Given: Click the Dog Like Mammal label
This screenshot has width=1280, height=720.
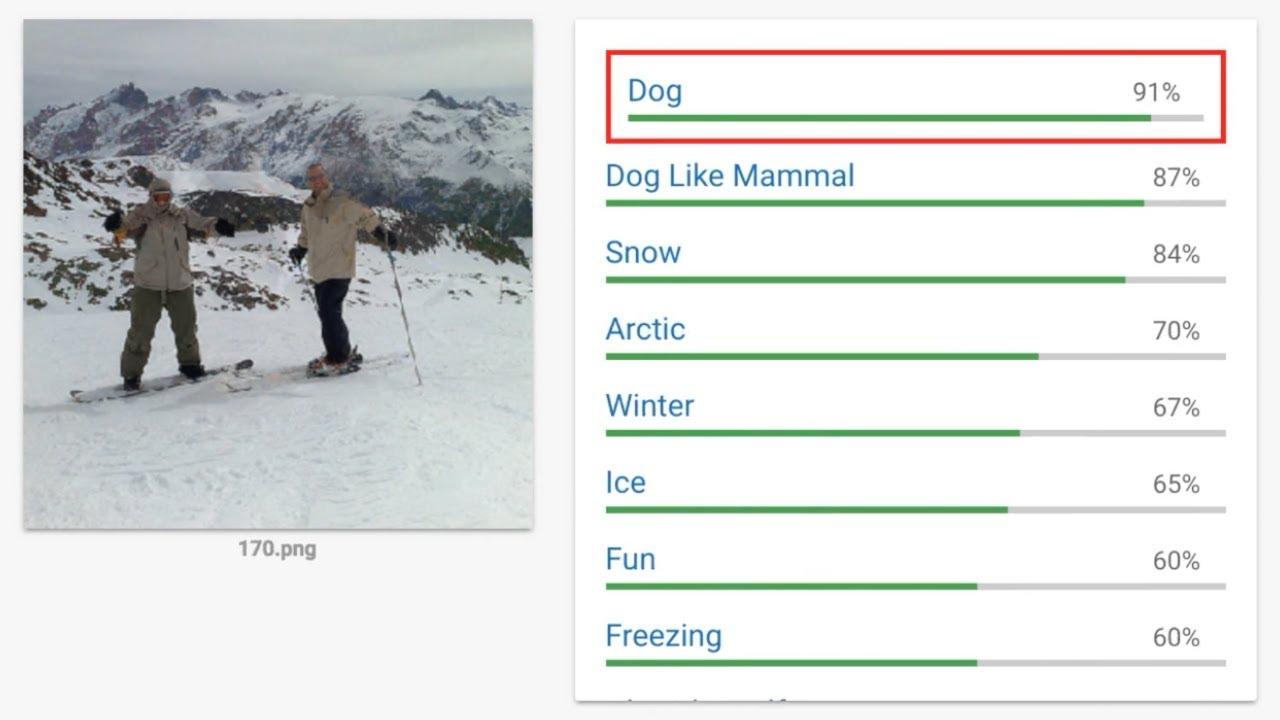Looking at the screenshot, I should click(730, 176).
